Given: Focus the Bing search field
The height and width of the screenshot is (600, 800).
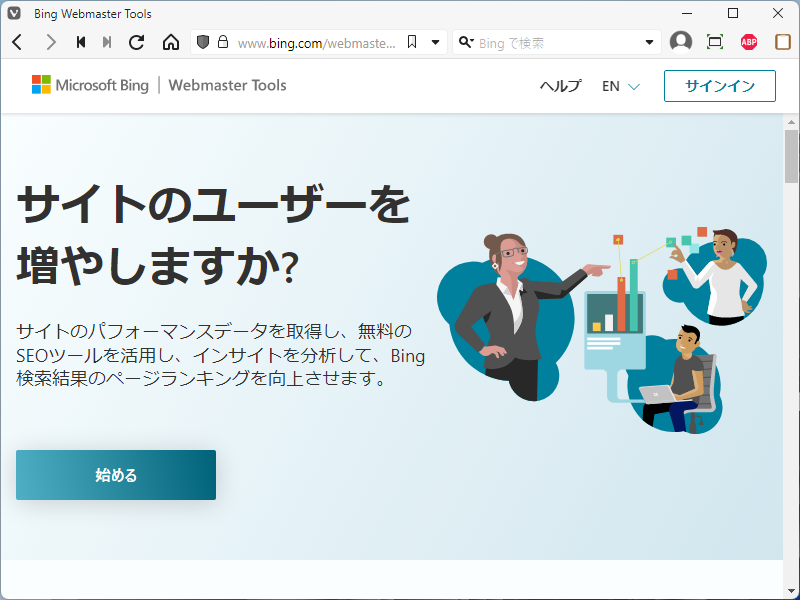Looking at the screenshot, I should pyautogui.click(x=559, y=43).
